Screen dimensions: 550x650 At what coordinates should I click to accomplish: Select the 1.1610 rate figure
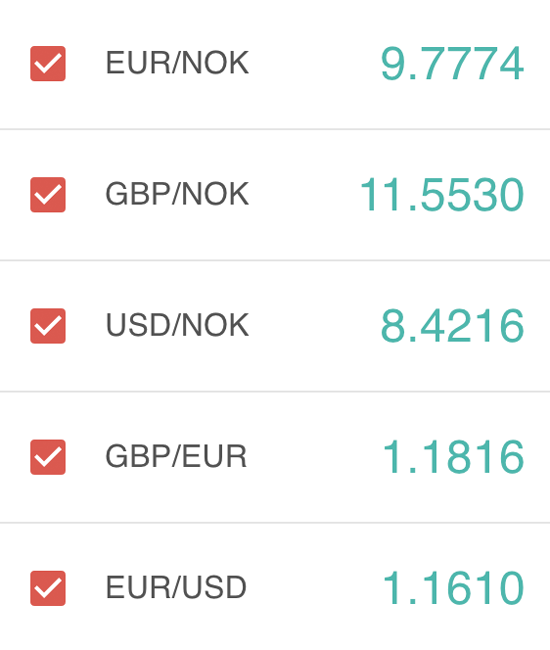coord(453,588)
